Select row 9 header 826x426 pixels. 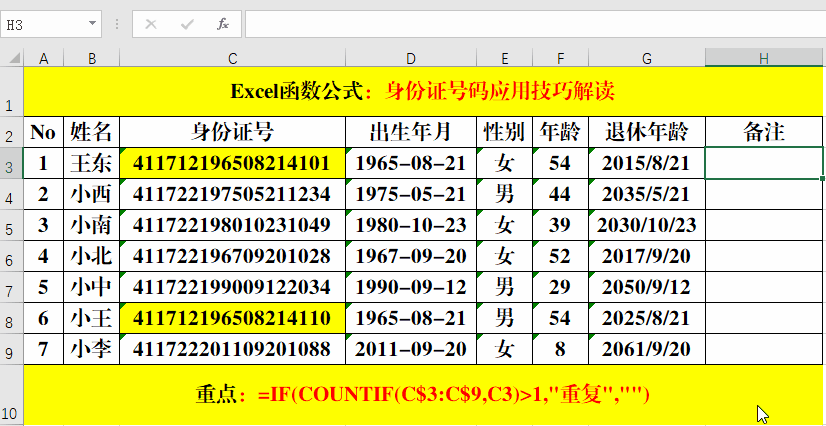pos(12,350)
